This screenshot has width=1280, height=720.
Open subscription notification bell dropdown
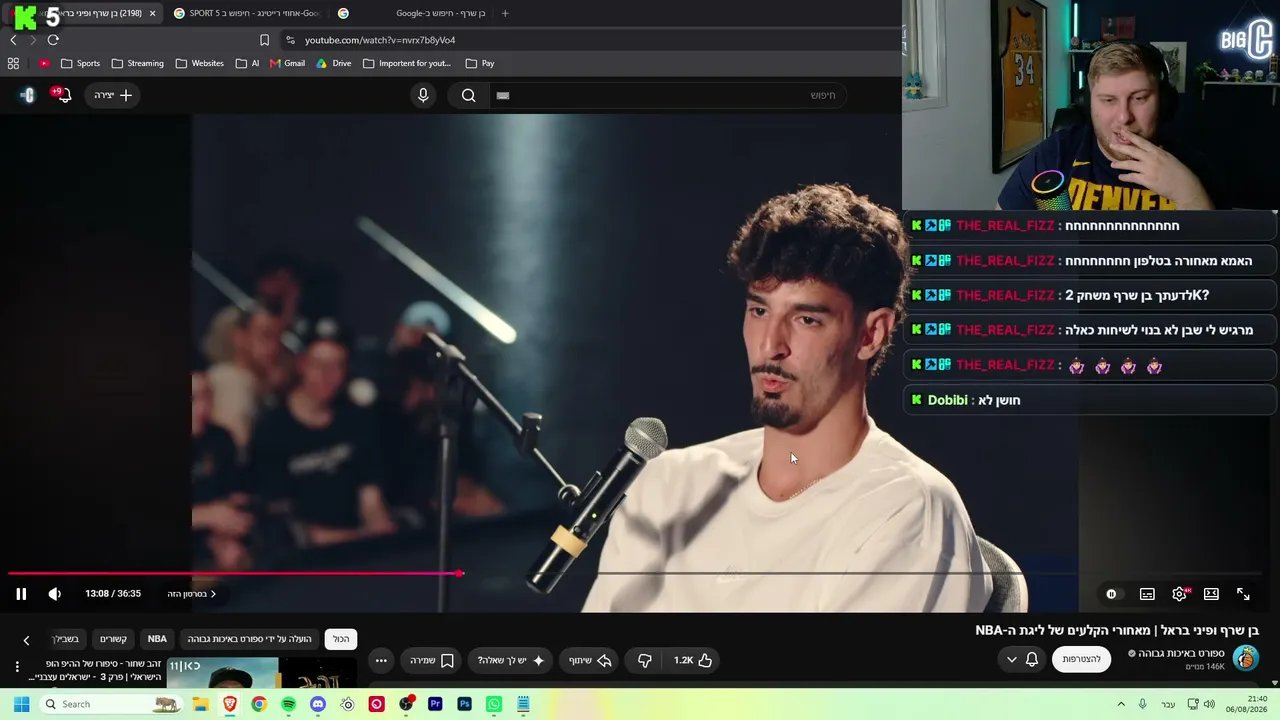[x=1022, y=660]
